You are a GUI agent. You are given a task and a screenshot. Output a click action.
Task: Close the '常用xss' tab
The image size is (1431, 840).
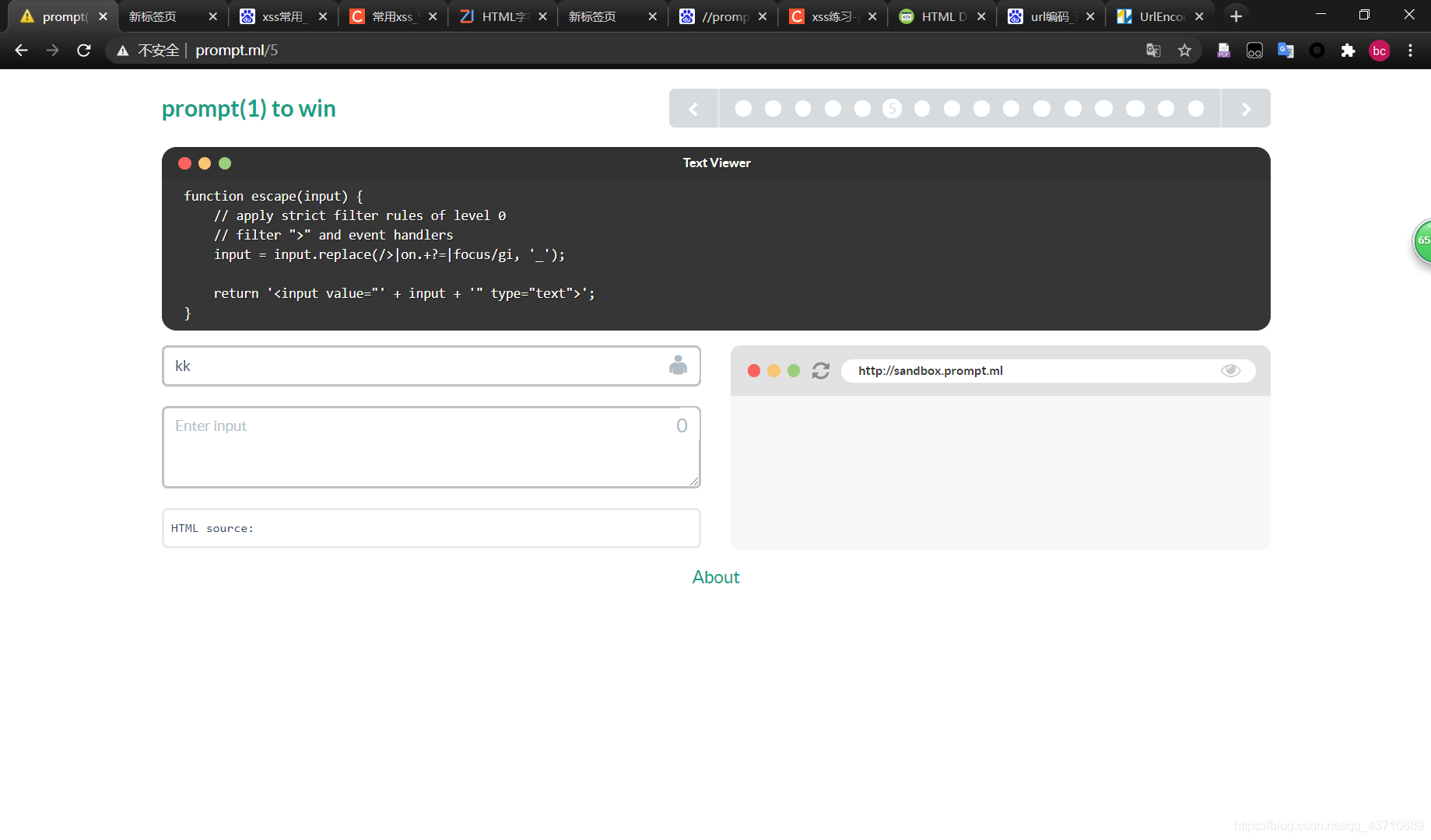433,16
